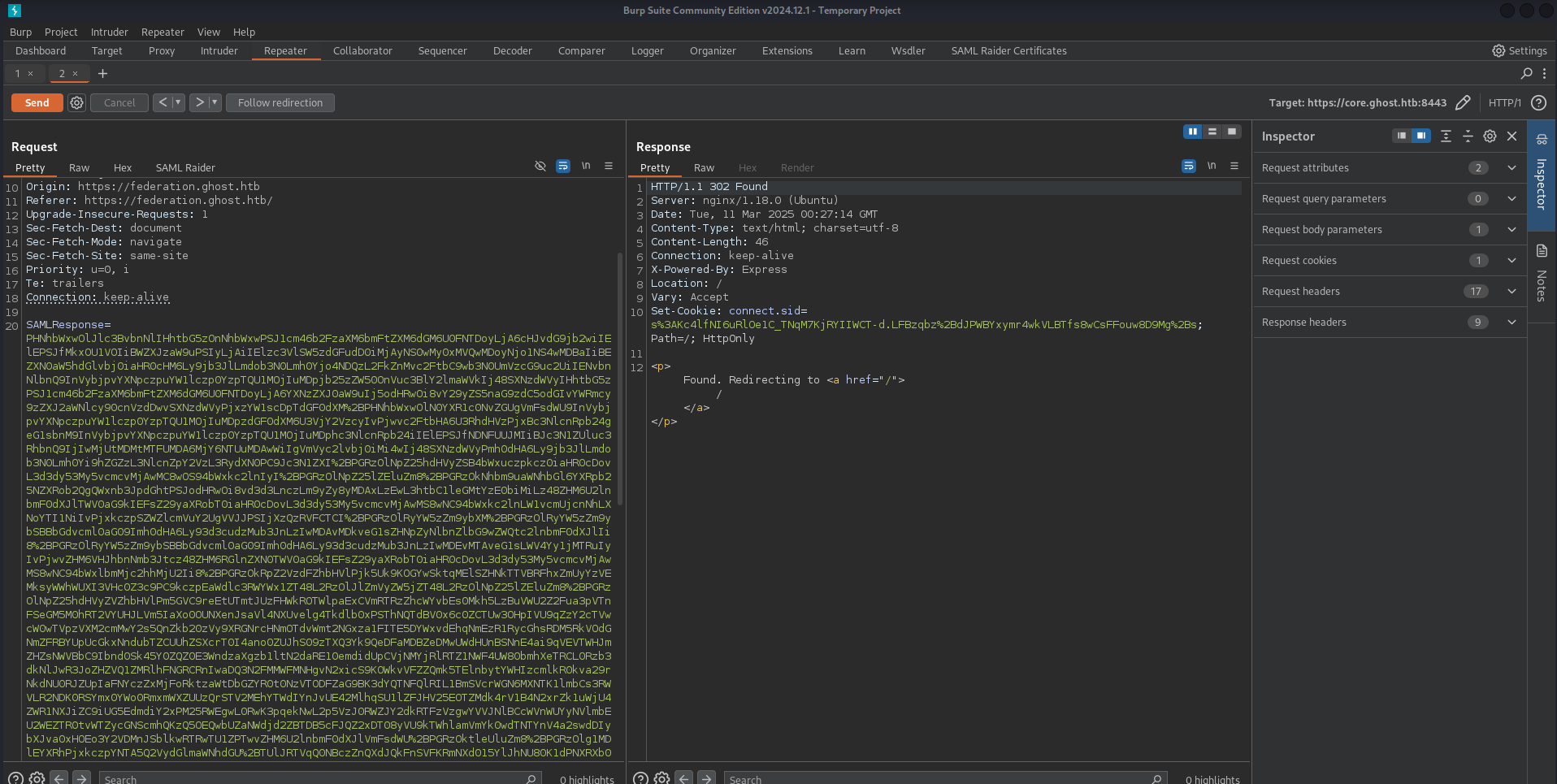This screenshot has height=784, width=1557.
Task: Open the Response search settings gear
Action: pos(662,778)
